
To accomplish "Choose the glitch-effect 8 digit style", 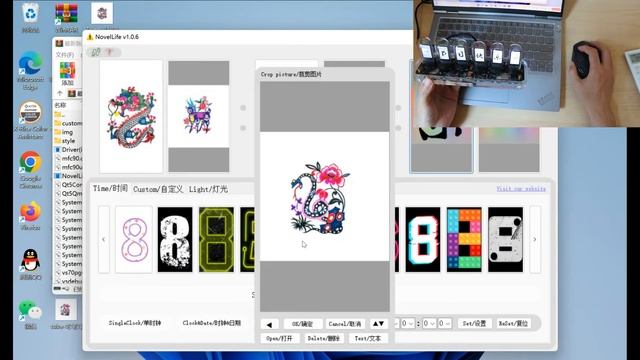I will point(423,239).
